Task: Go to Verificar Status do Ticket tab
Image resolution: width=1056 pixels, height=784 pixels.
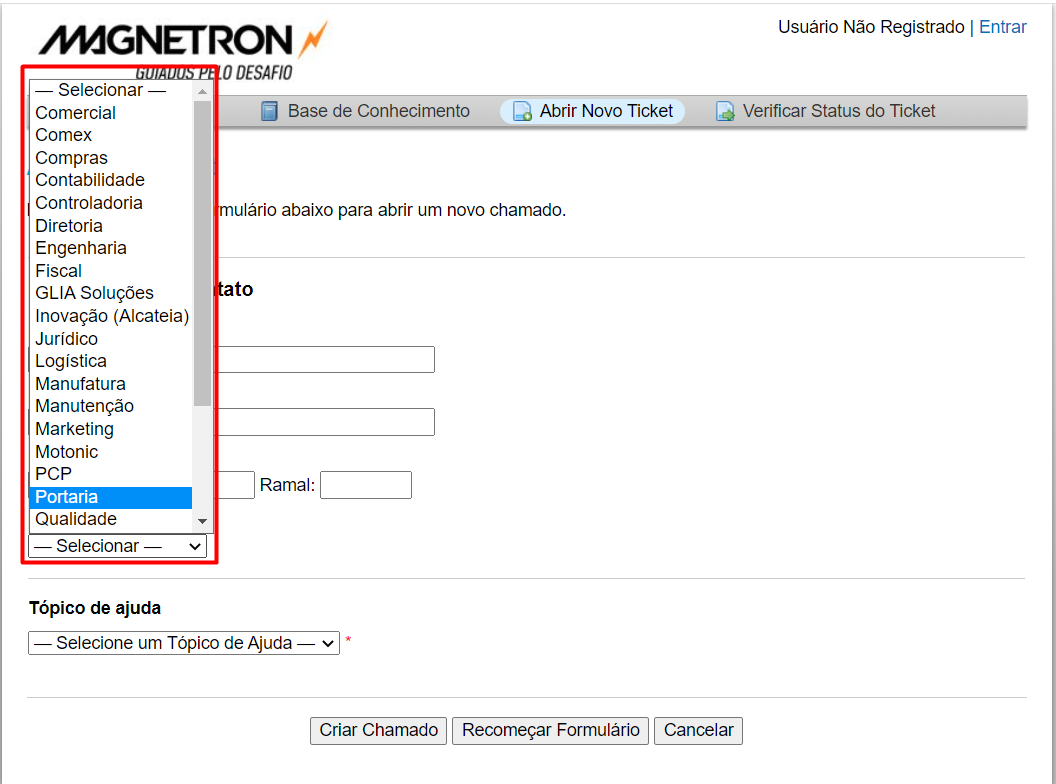Action: tap(838, 111)
